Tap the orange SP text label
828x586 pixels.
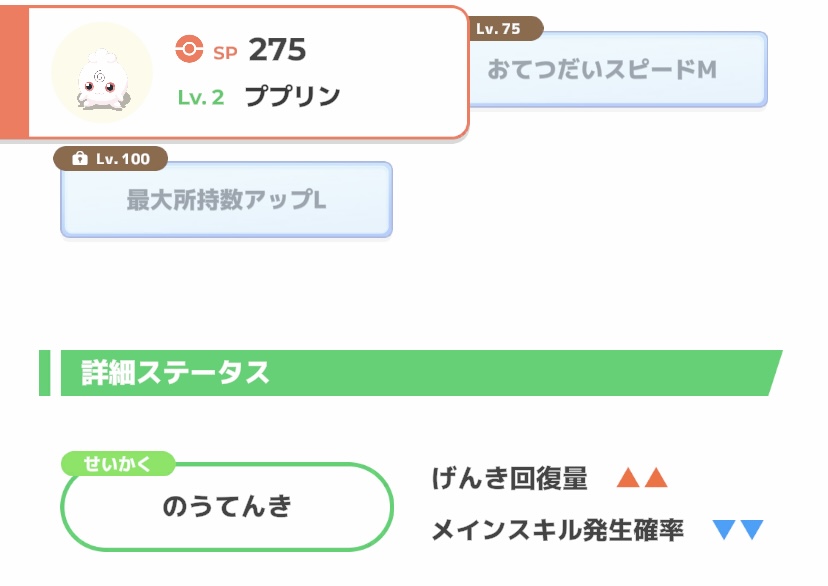[x=225, y=51]
